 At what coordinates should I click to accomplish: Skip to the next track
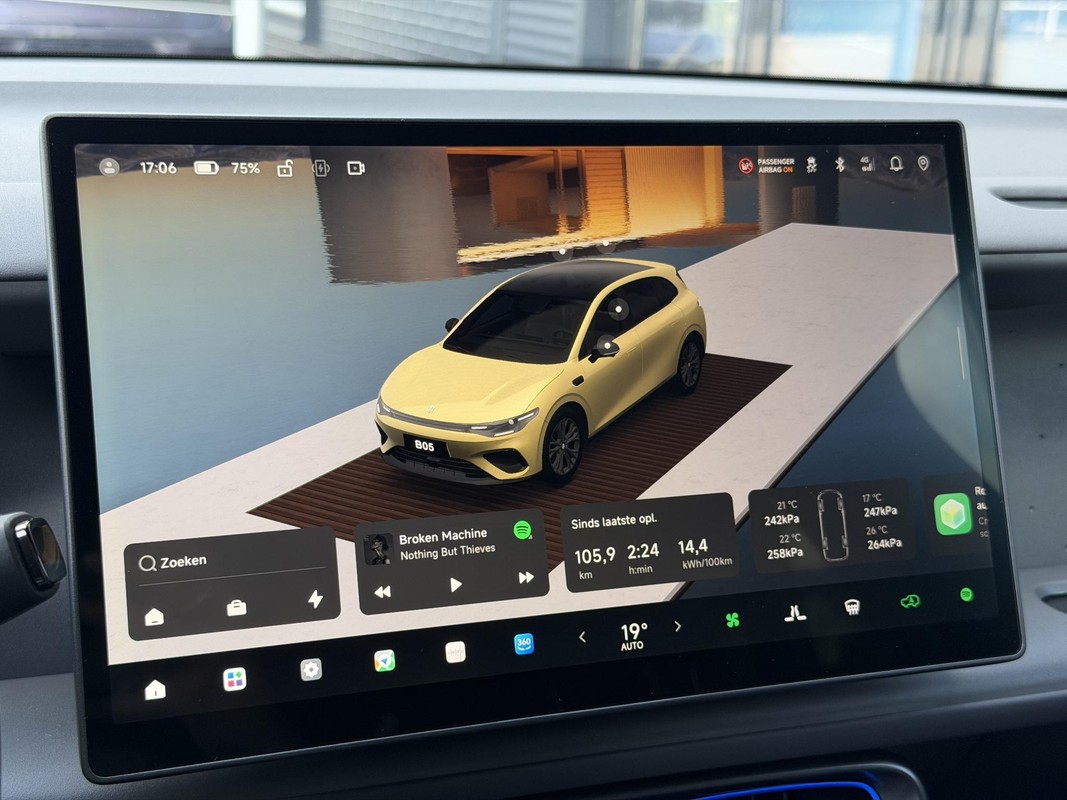tap(526, 578)
